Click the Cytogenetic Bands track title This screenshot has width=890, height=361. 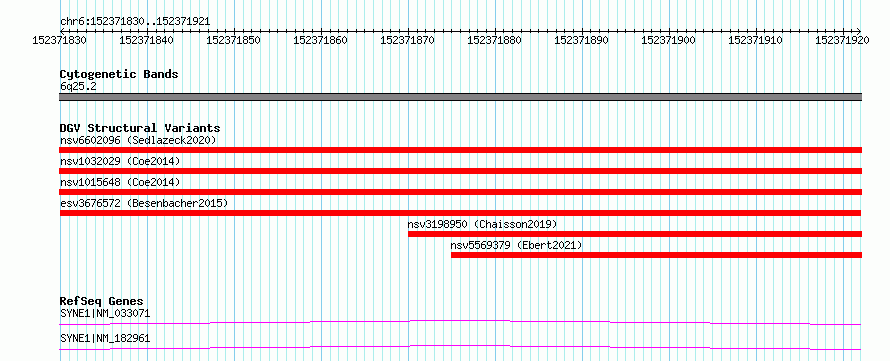(119, 74)
